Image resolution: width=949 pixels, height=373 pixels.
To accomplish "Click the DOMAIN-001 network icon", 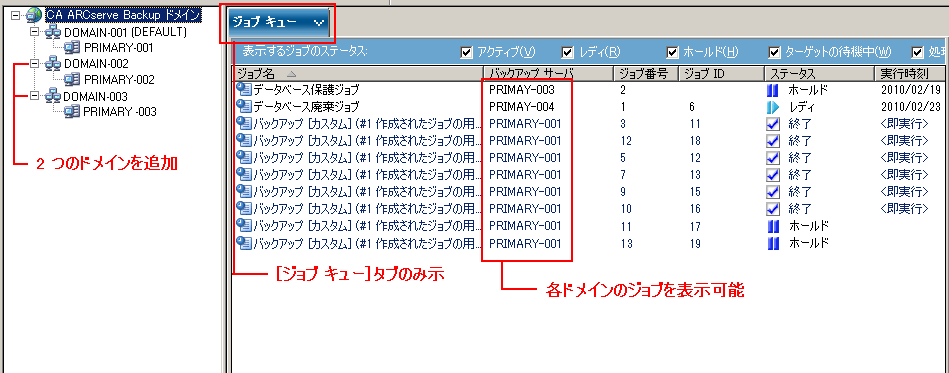I will (x=52, y=31).
